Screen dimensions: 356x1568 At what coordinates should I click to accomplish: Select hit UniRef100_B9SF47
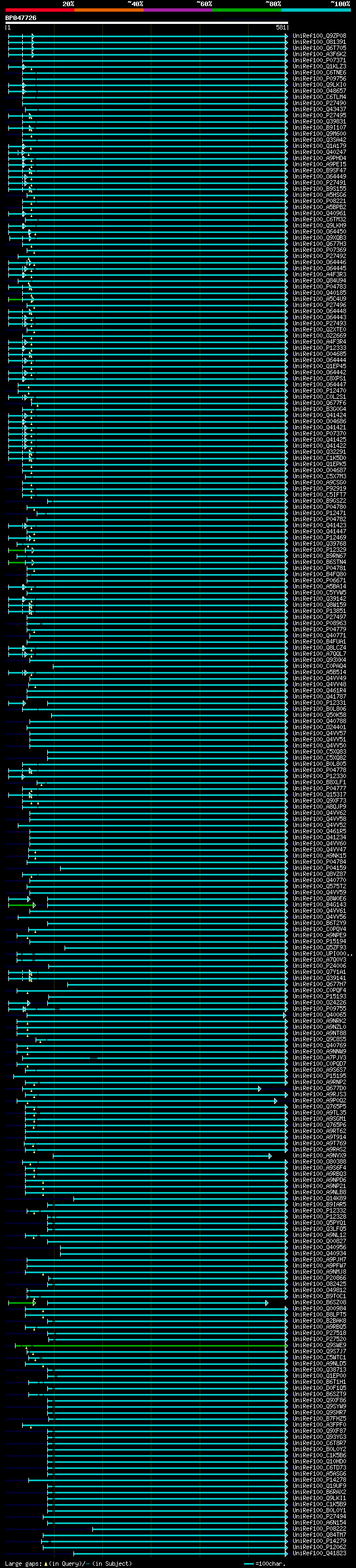coord(319,170)
